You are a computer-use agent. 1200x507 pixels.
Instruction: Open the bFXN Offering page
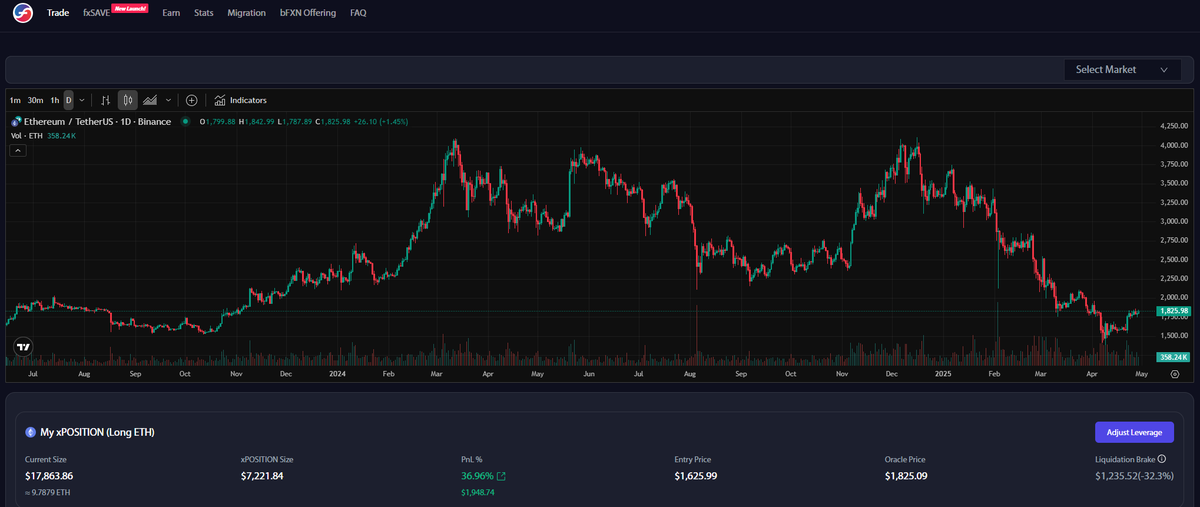pos(308,13)
